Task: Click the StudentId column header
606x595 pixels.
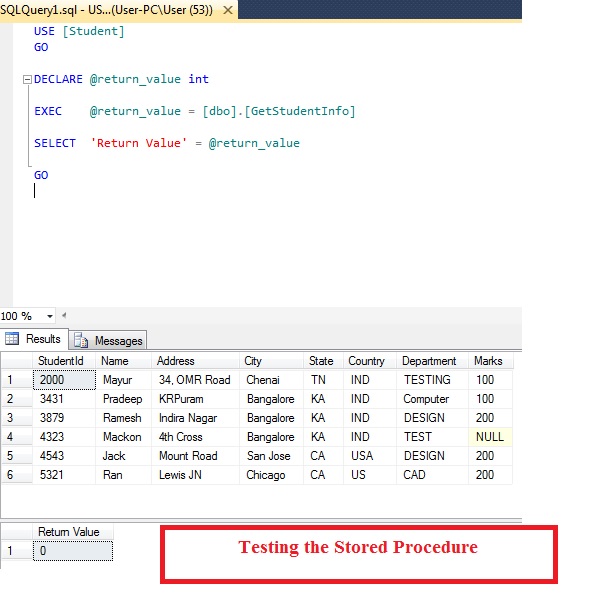Action: 64,361
